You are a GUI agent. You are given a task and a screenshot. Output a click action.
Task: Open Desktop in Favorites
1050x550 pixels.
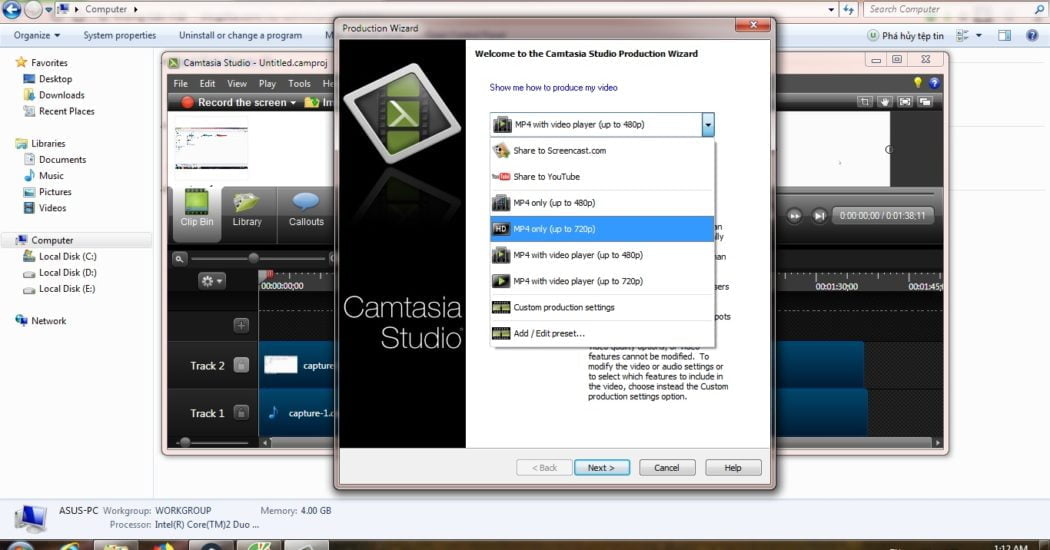56,79
